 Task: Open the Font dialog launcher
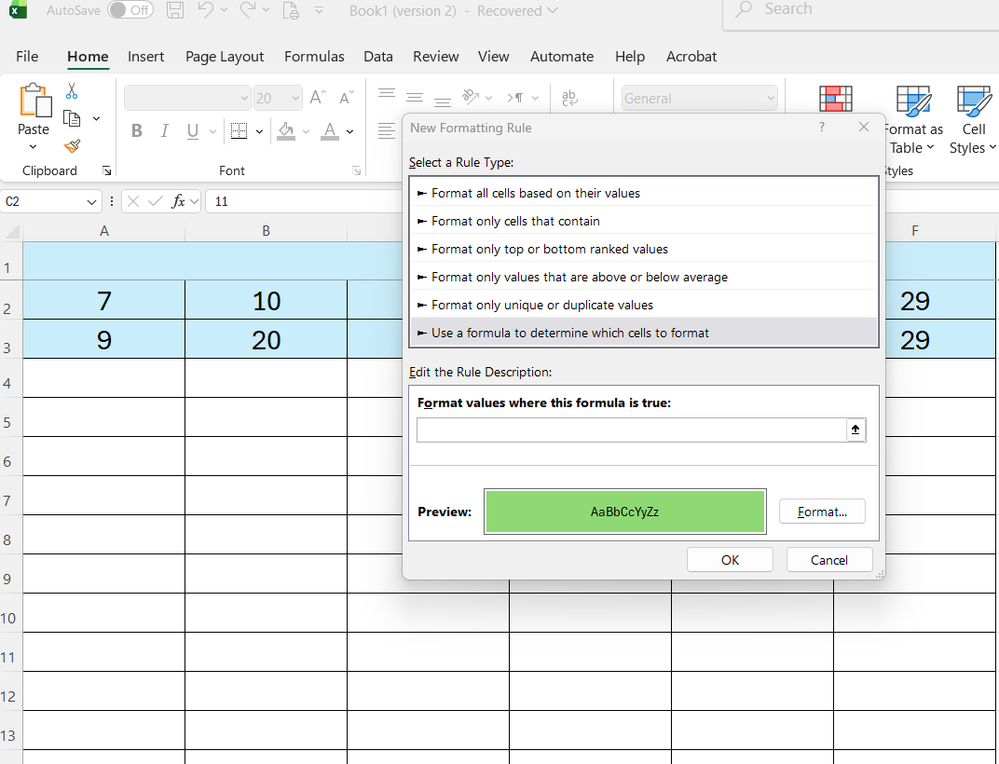click(356, 171)
